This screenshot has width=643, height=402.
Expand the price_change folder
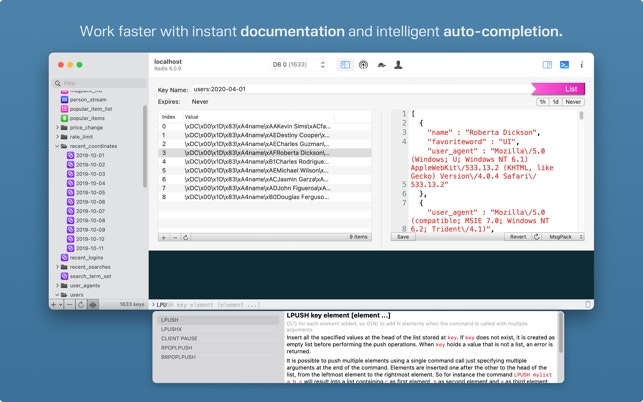(57, 128)
